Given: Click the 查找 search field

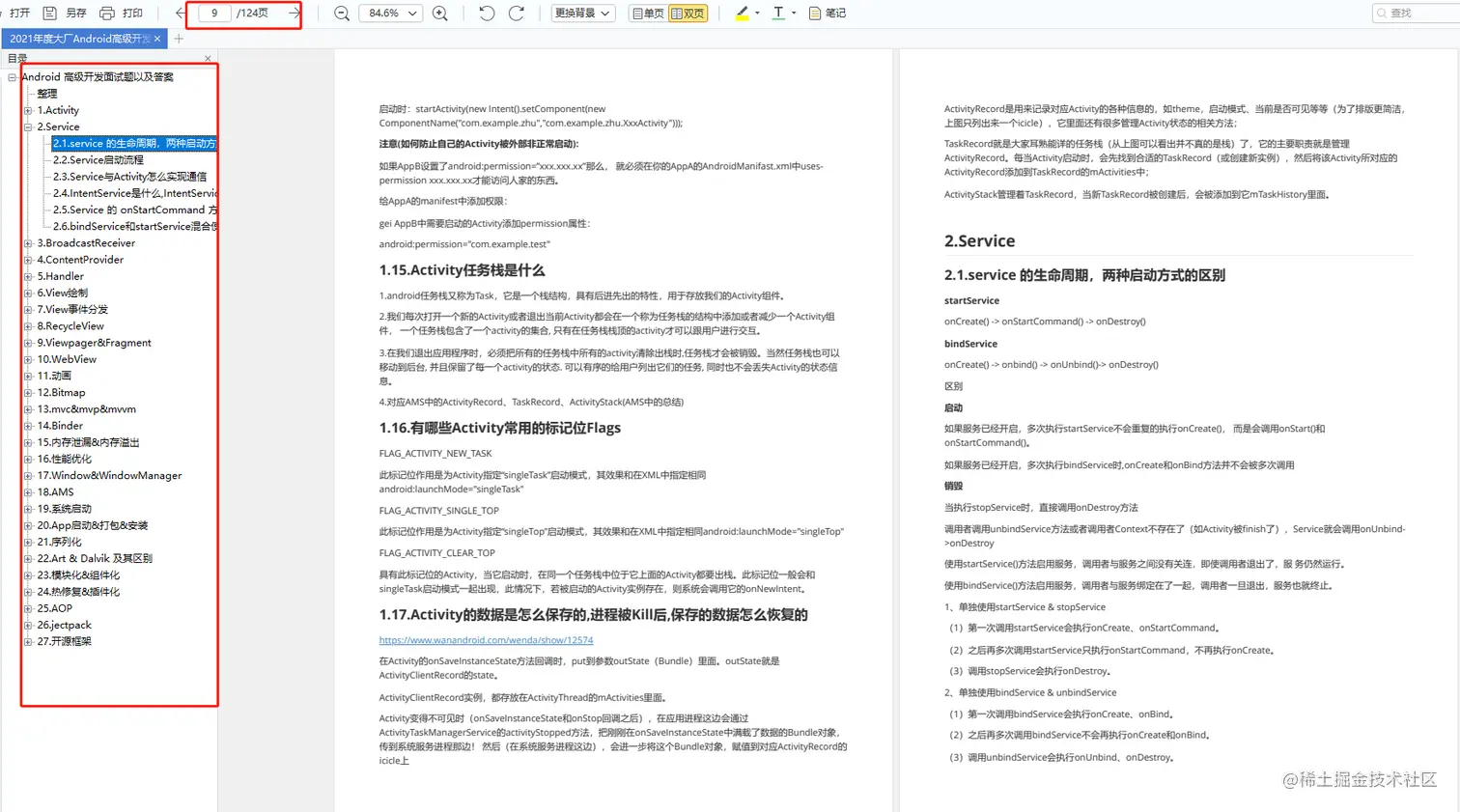Looking at the screenshot, I should [x=1415, y=13].
